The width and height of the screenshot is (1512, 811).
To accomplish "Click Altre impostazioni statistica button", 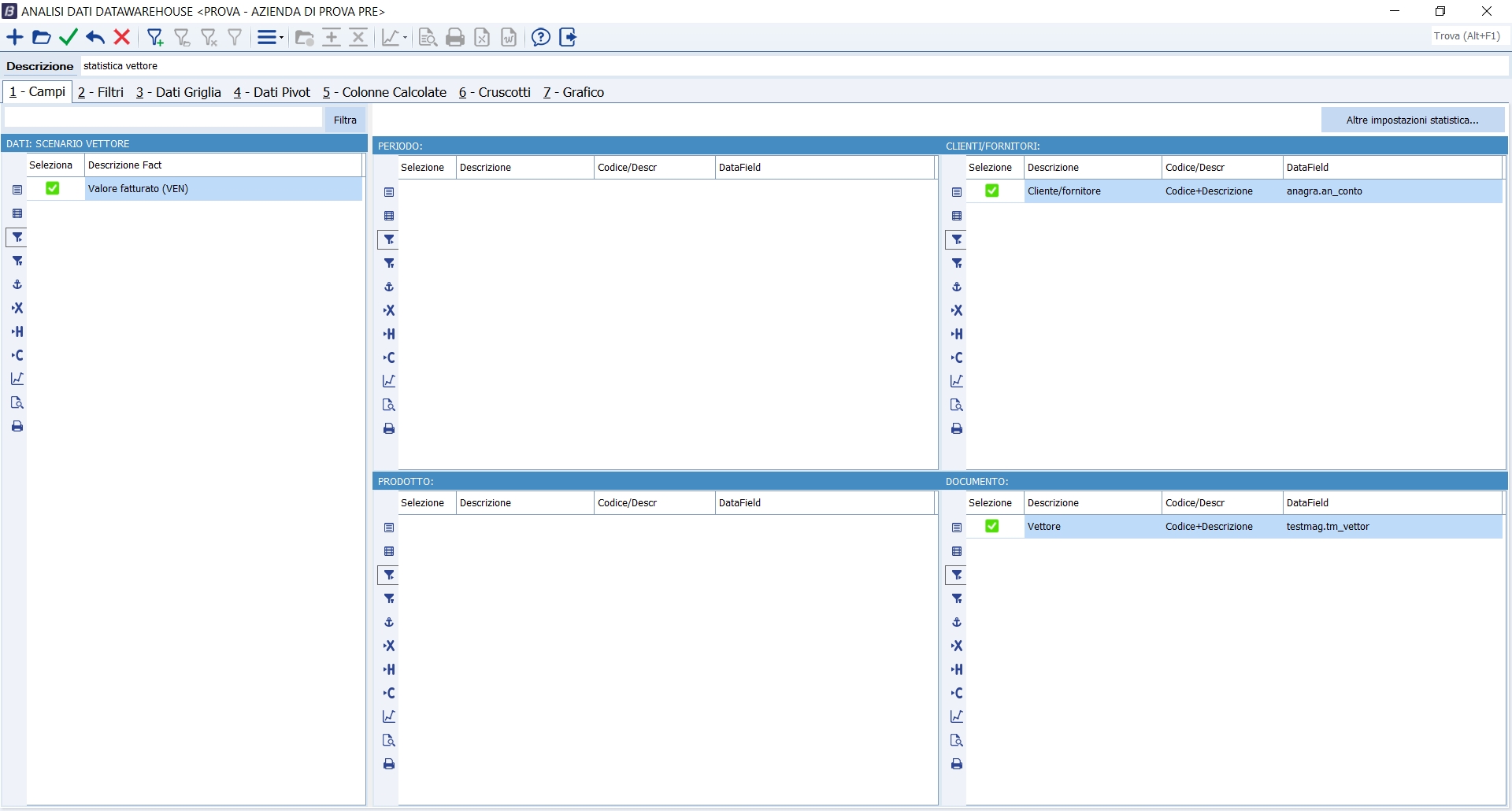I will [1413, 120].
